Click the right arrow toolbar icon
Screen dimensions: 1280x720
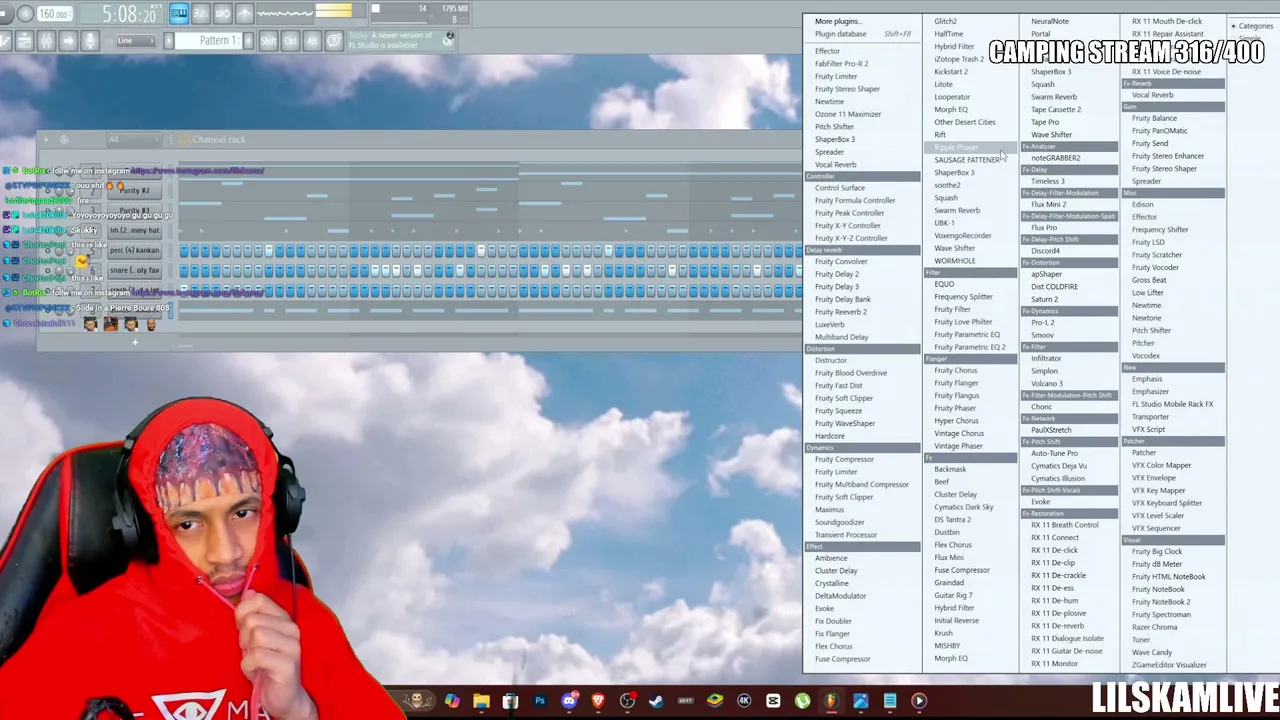68,41
